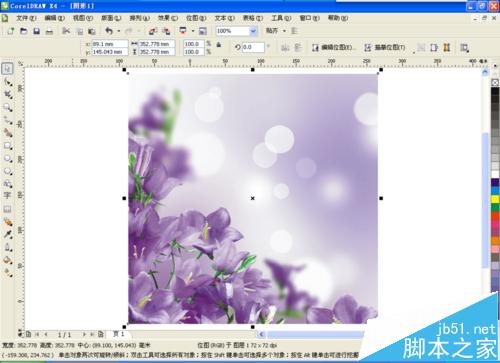This screenshot has height=363, width=500.
Task: Select the Text tool (字)
Action: pos(7,196)
